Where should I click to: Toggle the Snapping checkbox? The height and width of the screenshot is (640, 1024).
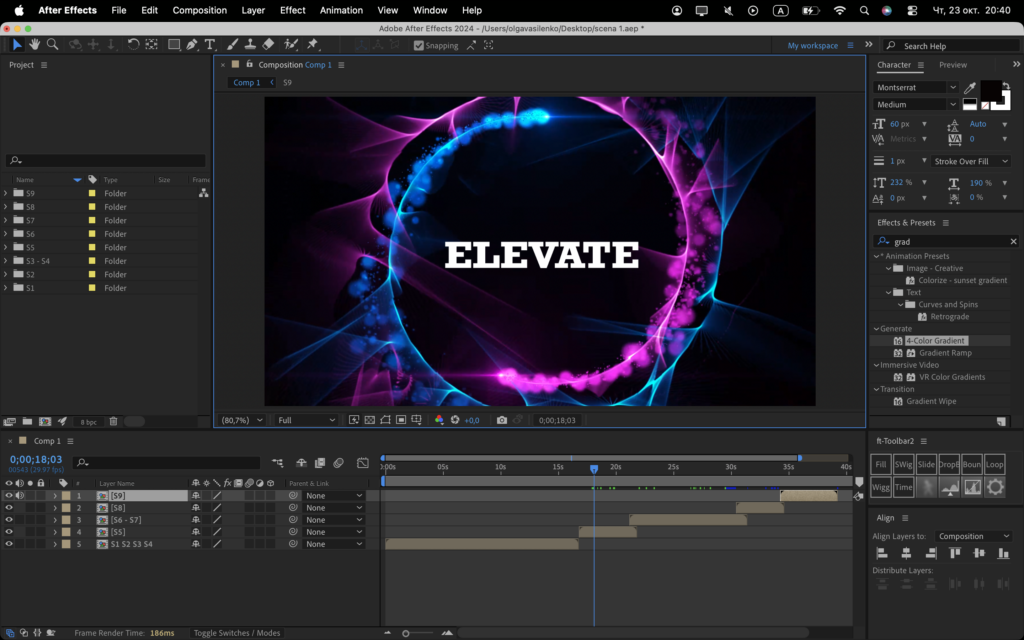click(419, 45)
